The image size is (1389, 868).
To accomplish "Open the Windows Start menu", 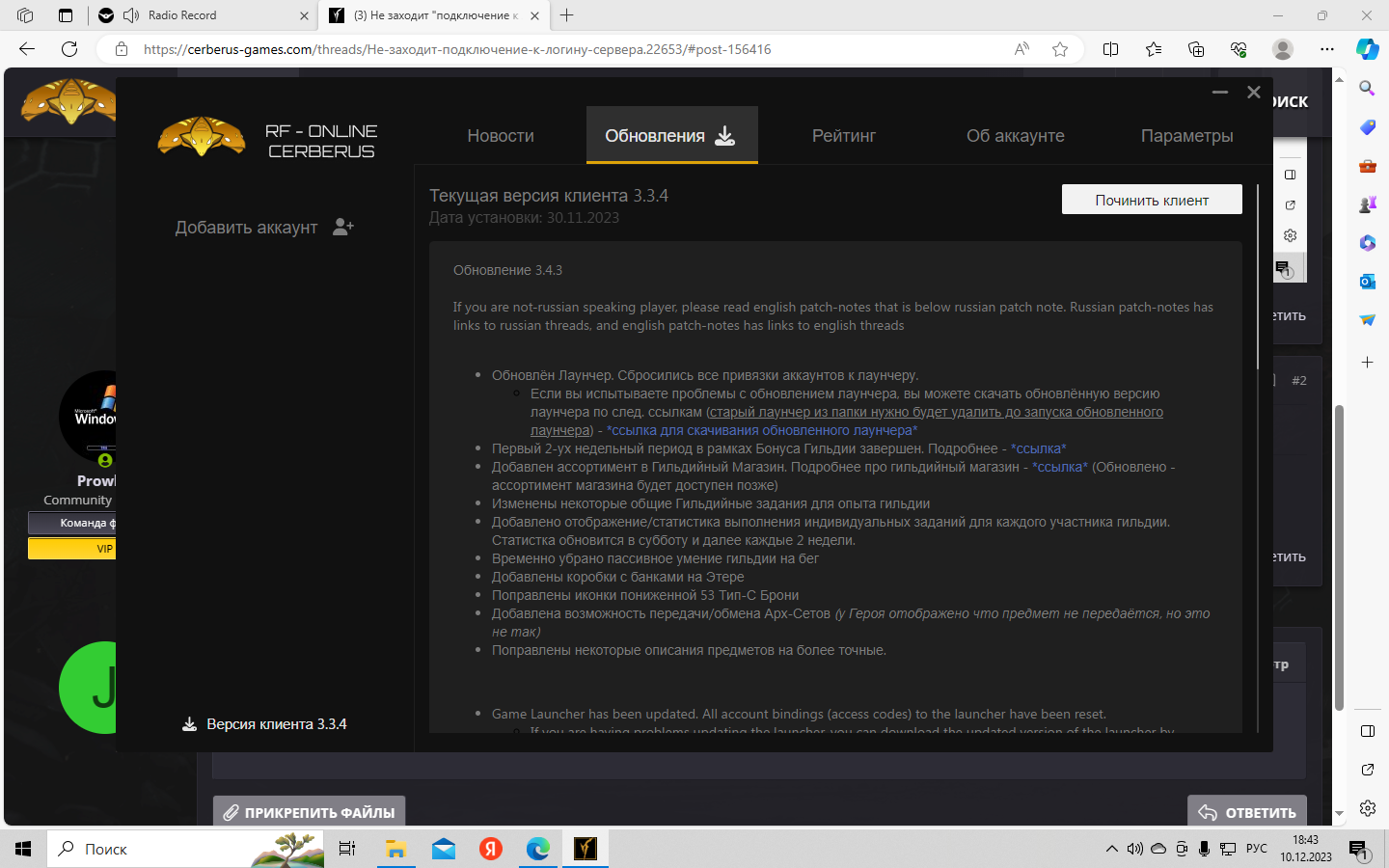I will tap(23, 849).
